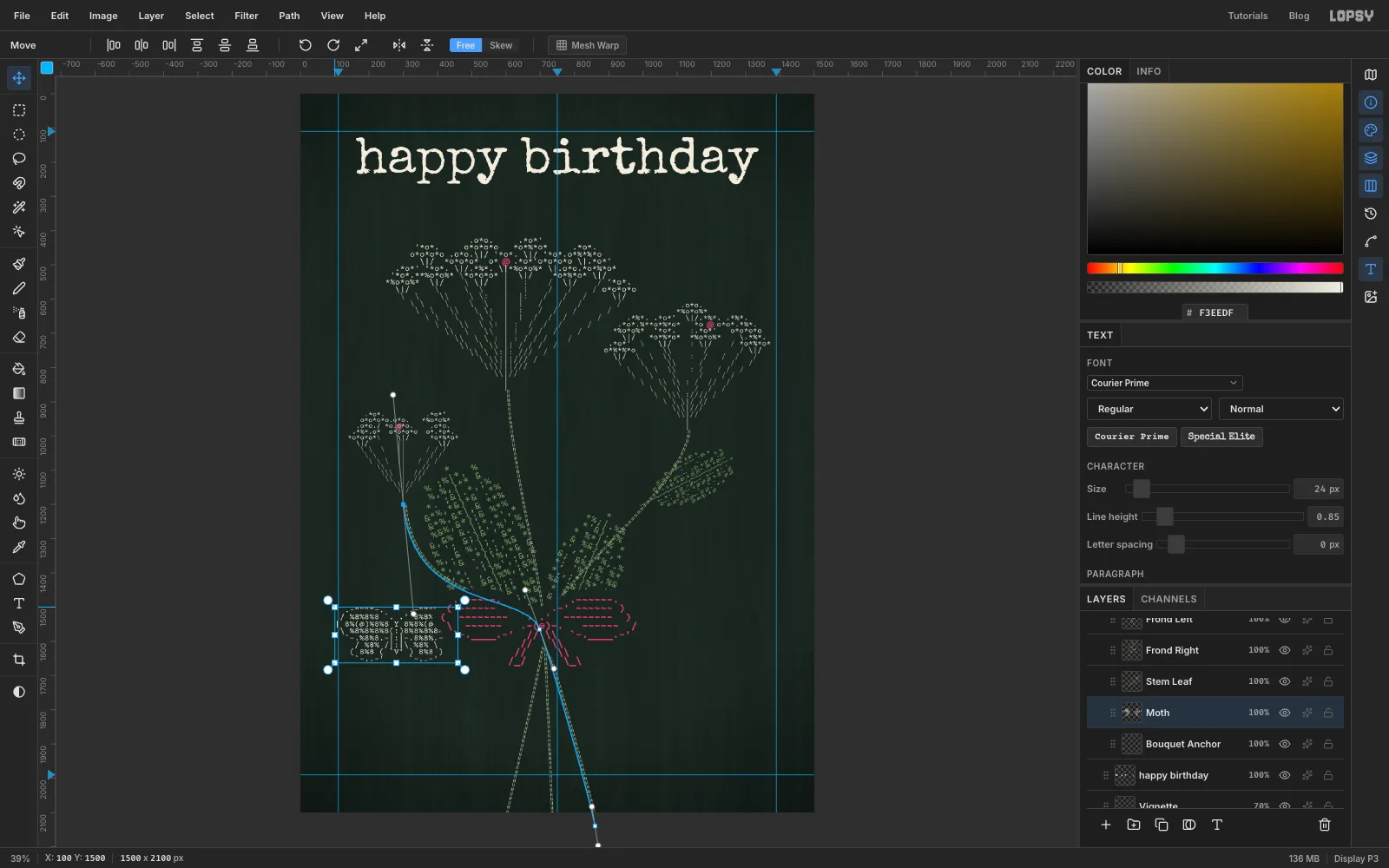Open the Normal dropdown in Text panel

(1280, 409)
